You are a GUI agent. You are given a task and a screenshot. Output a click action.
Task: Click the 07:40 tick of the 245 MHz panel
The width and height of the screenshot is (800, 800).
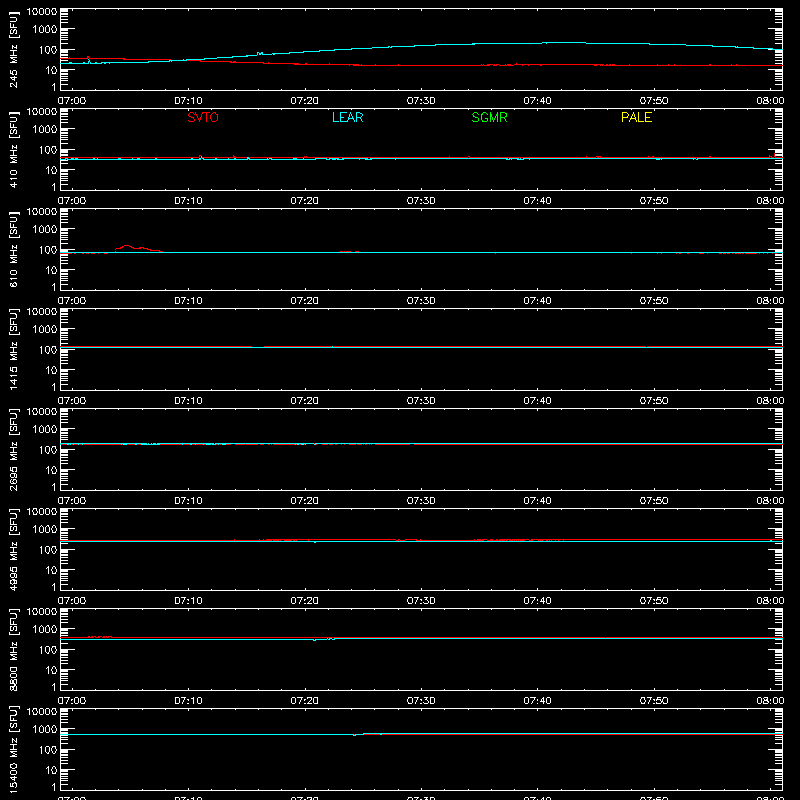click(x=537, y=101)
